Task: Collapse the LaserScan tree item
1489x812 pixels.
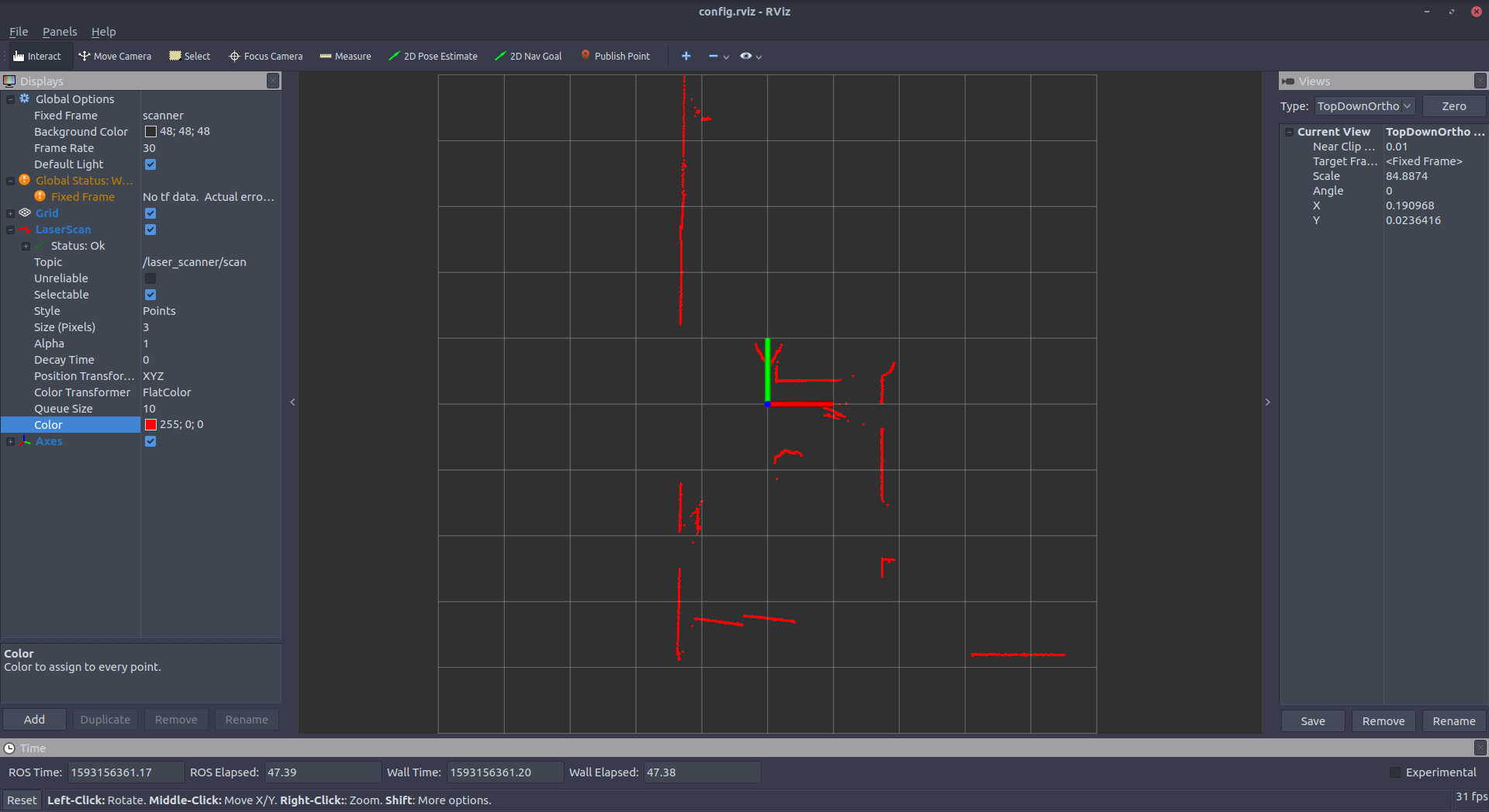Action: point(10,230)
